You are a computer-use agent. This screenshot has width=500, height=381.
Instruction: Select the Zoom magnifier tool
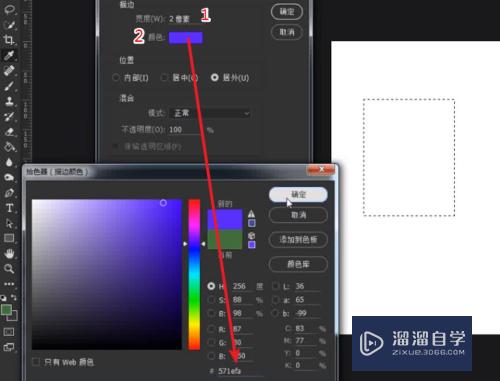pyautogui.click(x=9, y=269)
